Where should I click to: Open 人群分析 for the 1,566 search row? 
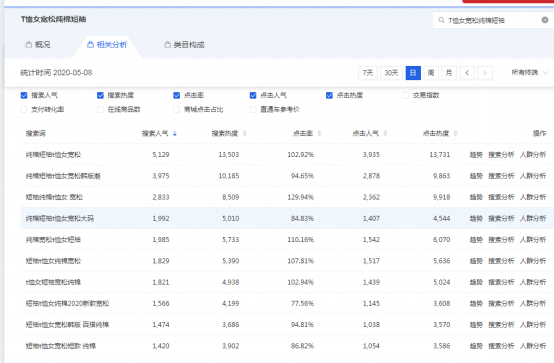click(533, 303)
